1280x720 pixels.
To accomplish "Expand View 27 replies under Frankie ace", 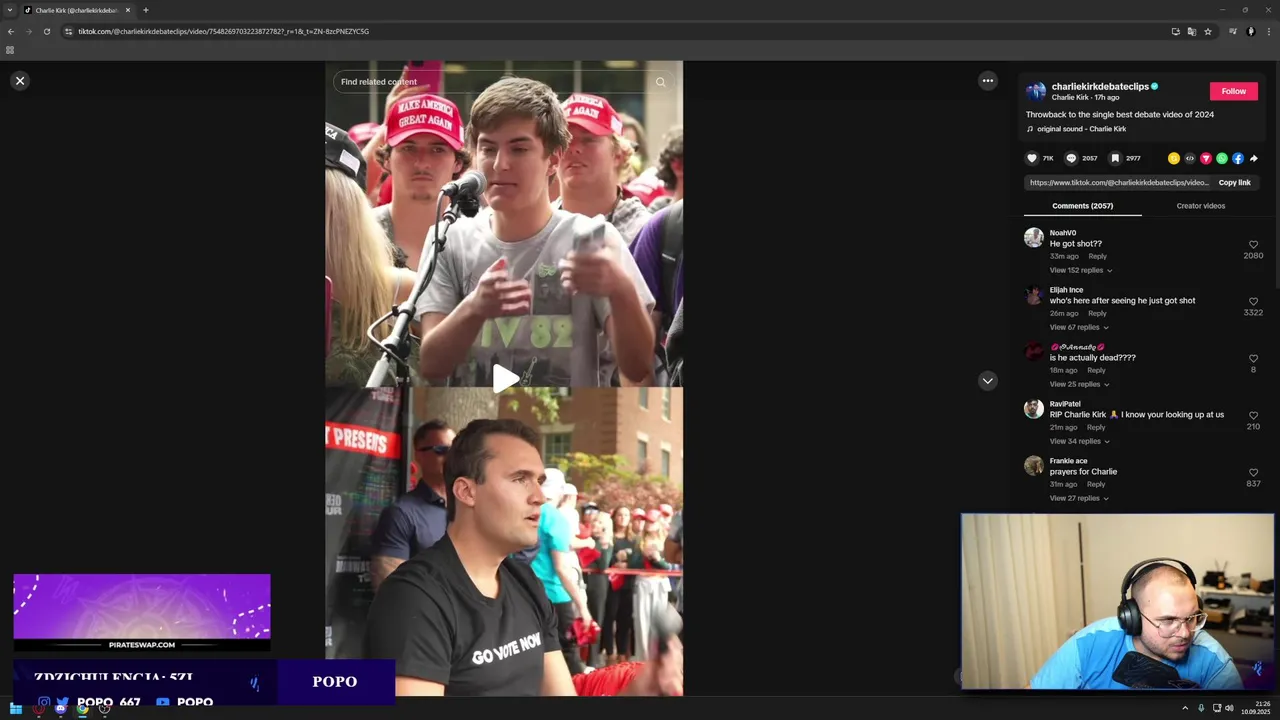I will 1079,498.
